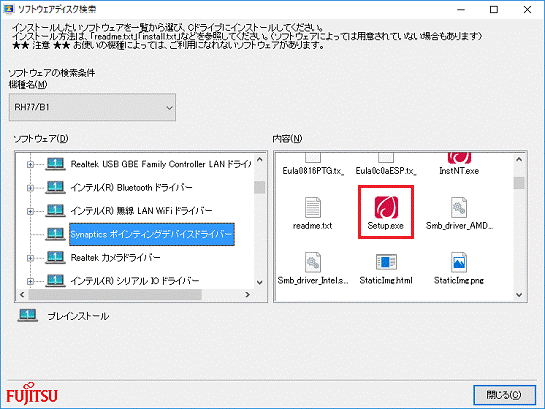This screenshot has width=545, height=409.
Task: Click the software list vertical scrollbar thumb
Action: point(260,188)
